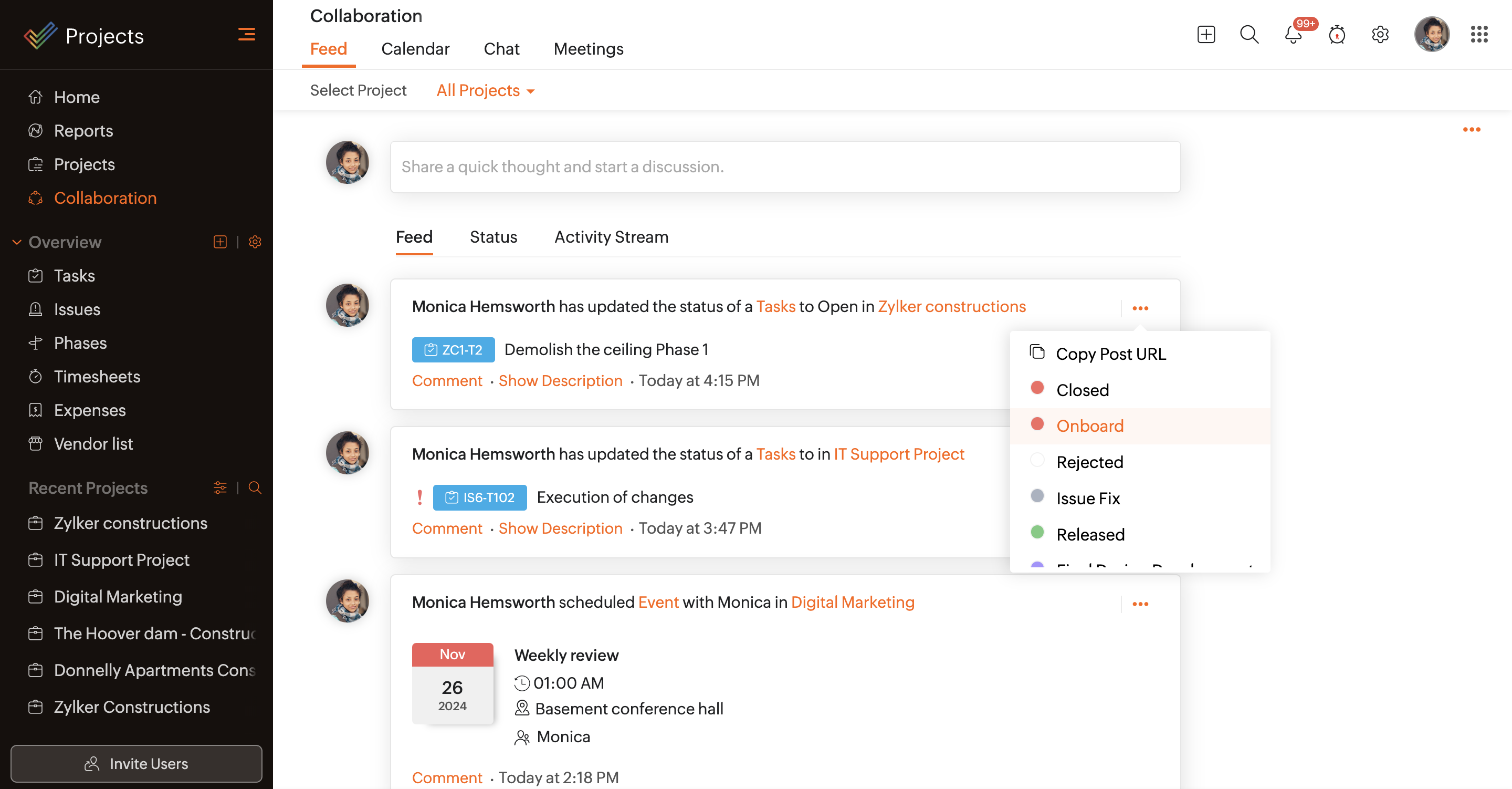Open the Calendar tab
Screen dimensions: 1512x789
(415, 49)
